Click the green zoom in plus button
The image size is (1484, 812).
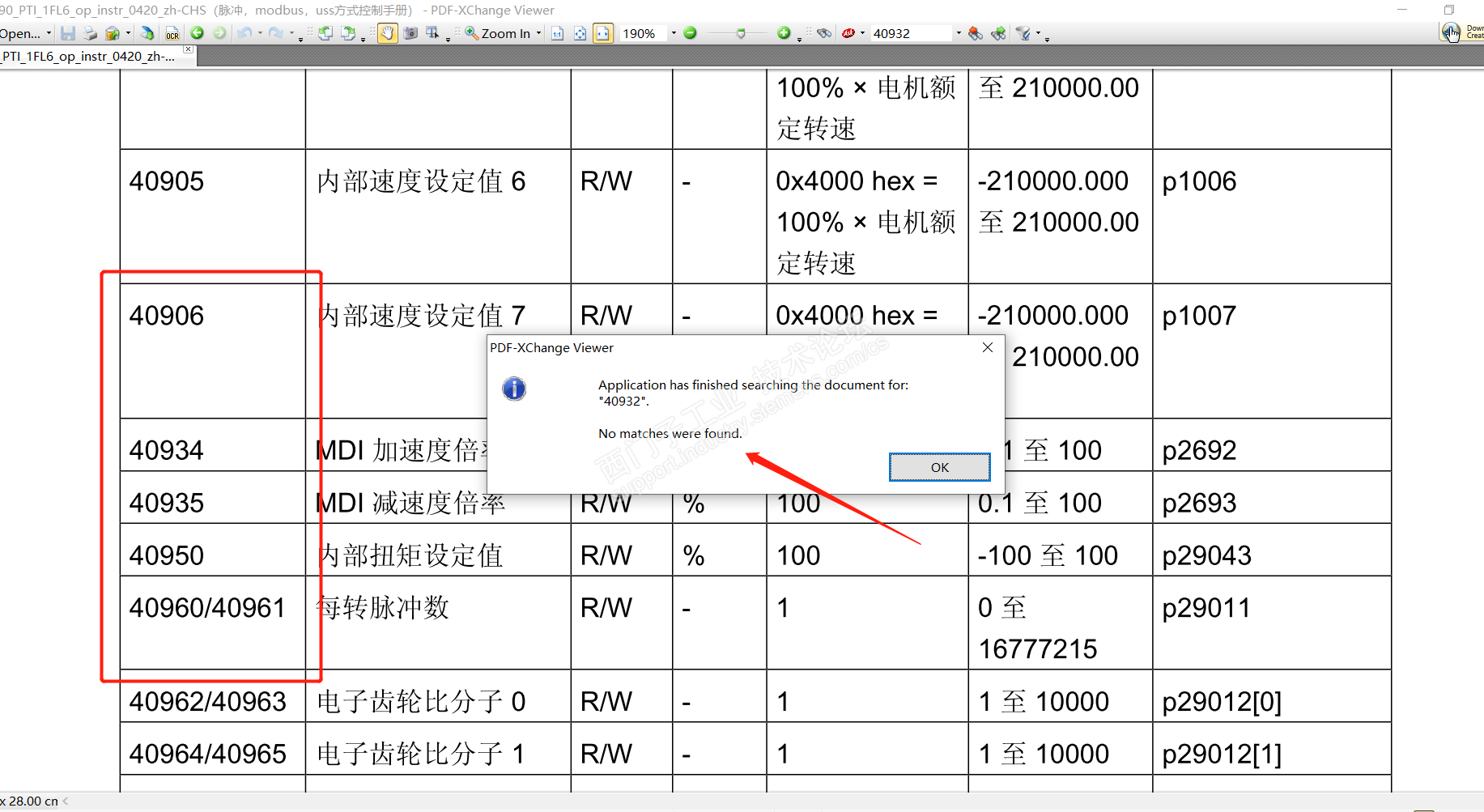[x=784, y=33]
